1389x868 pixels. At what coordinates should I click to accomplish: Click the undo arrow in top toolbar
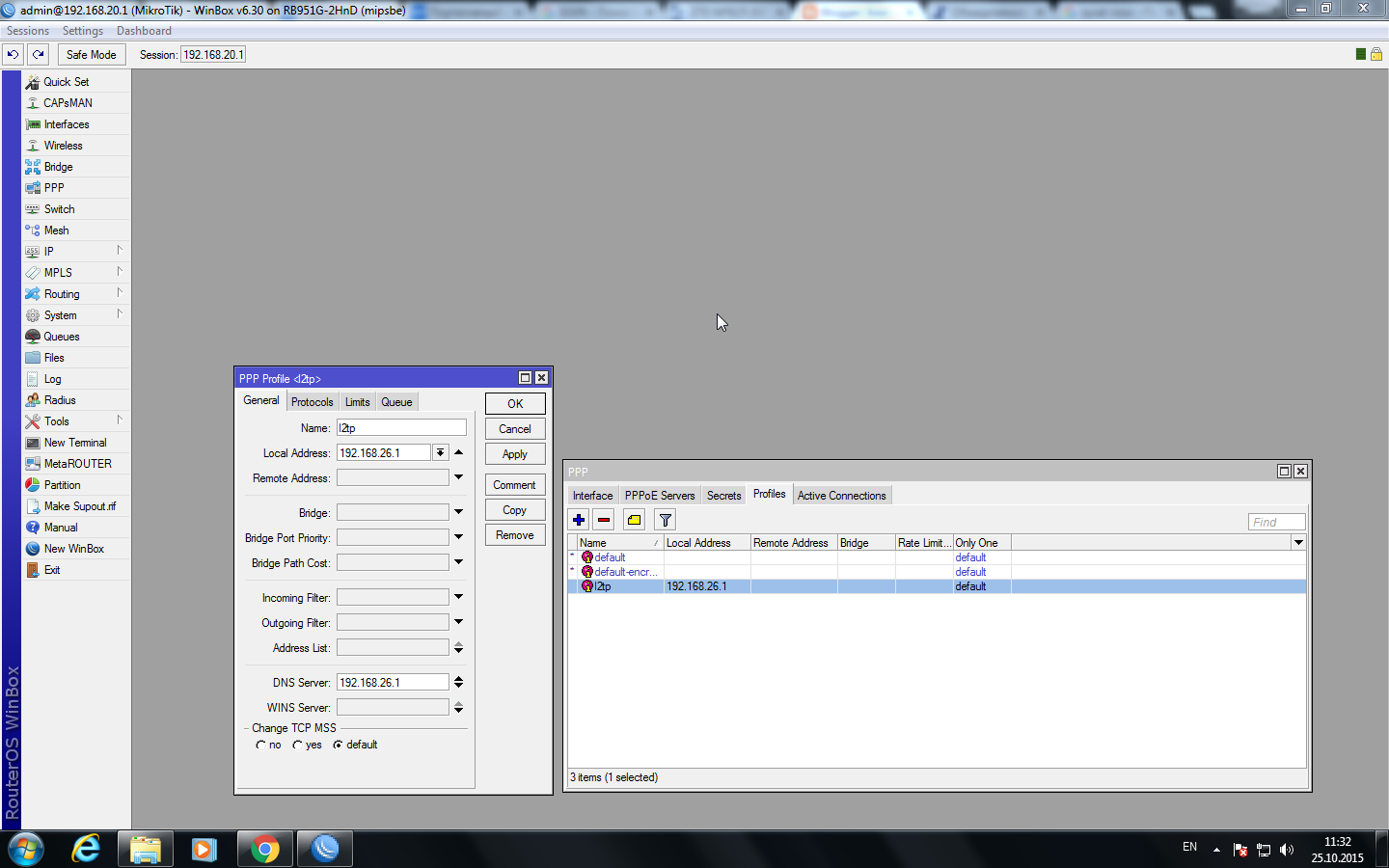[x=13, y=54]
